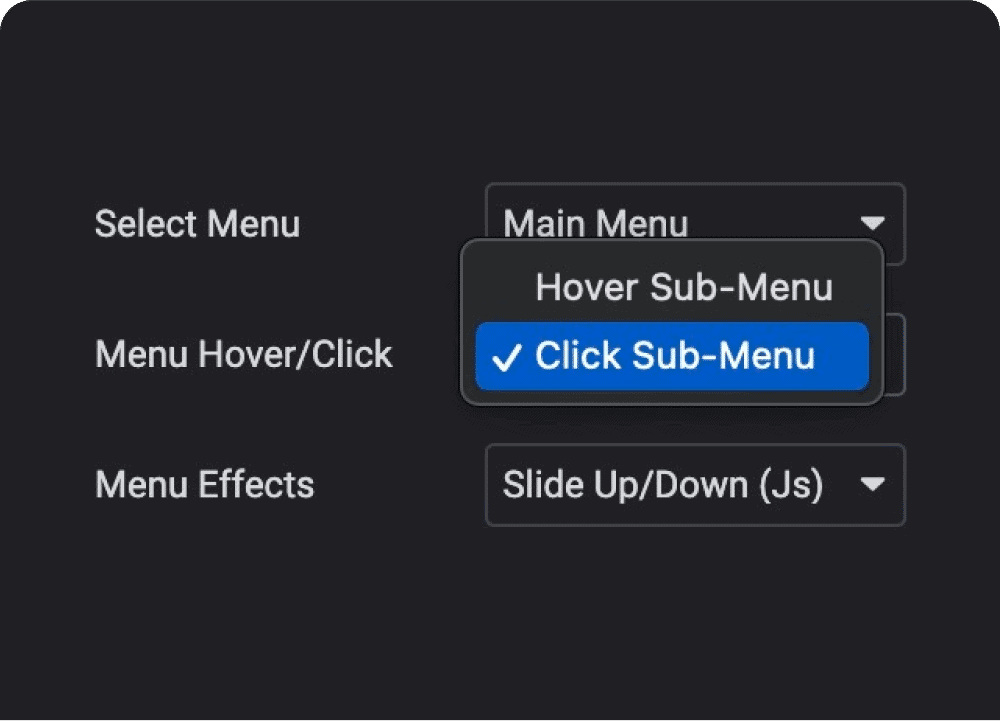
Task: Choose the Hover Sub-Menu option
Action: click(x=683, y=288)
